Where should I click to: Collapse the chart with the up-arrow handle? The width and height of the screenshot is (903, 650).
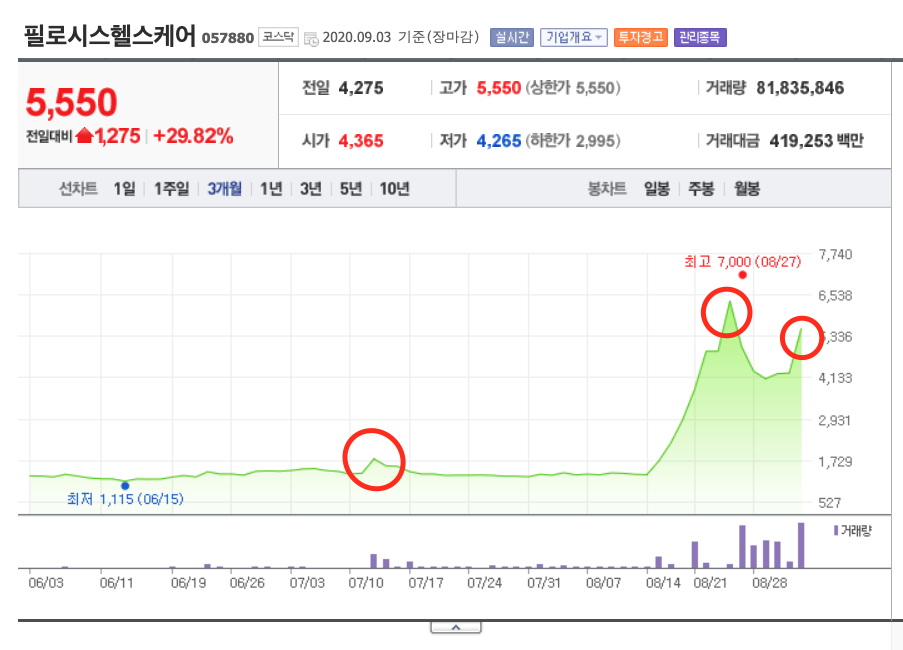456,628
